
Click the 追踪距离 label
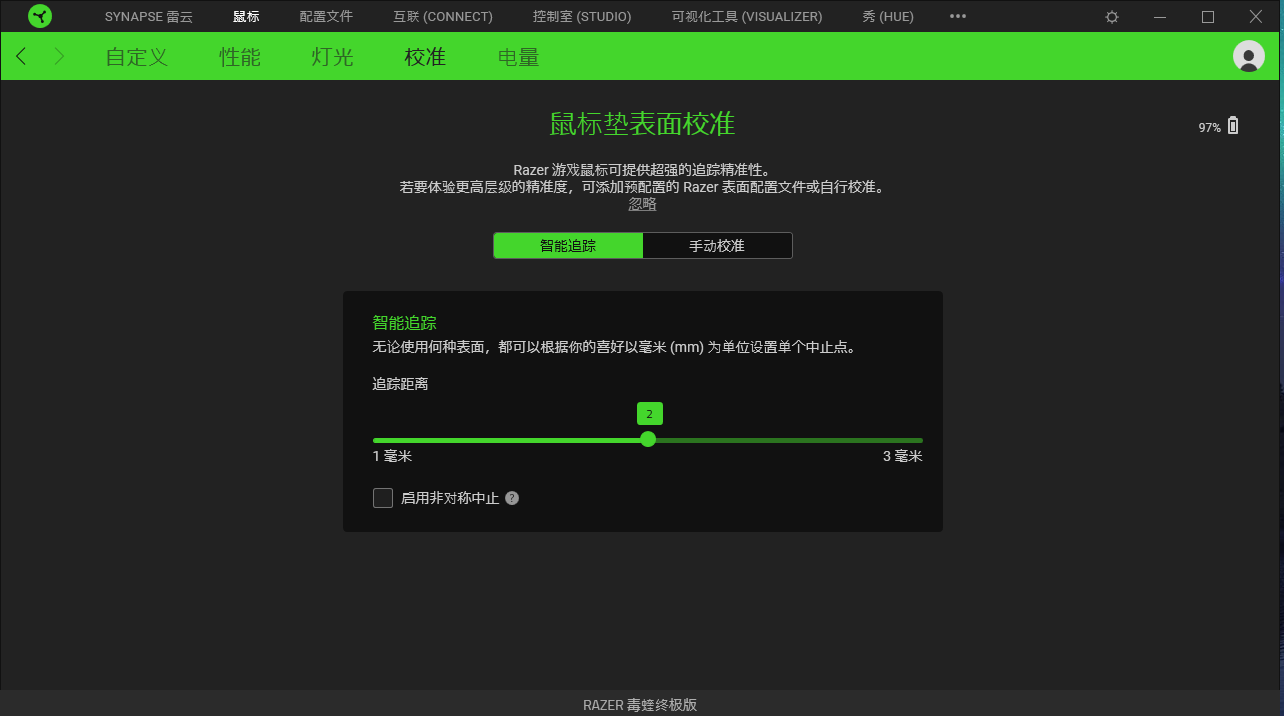pyautogui.click(x=401, y=383)
